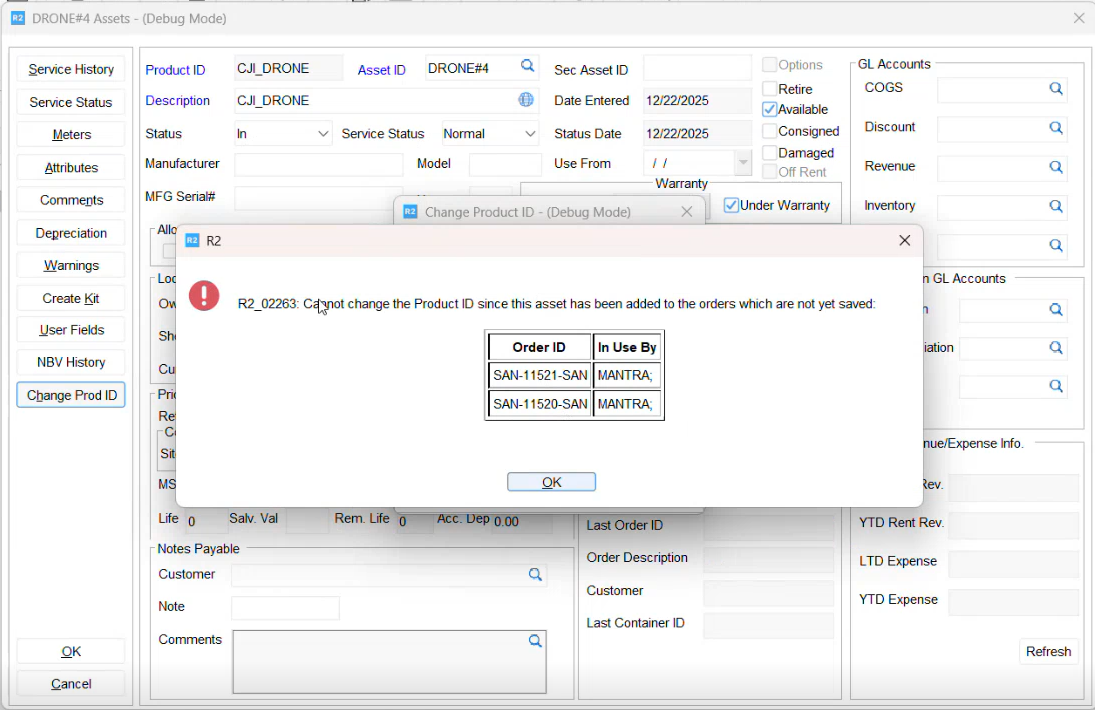Open Revenue account lookup magnifier
The image size is (1095, 710).
pos(1055,167)
